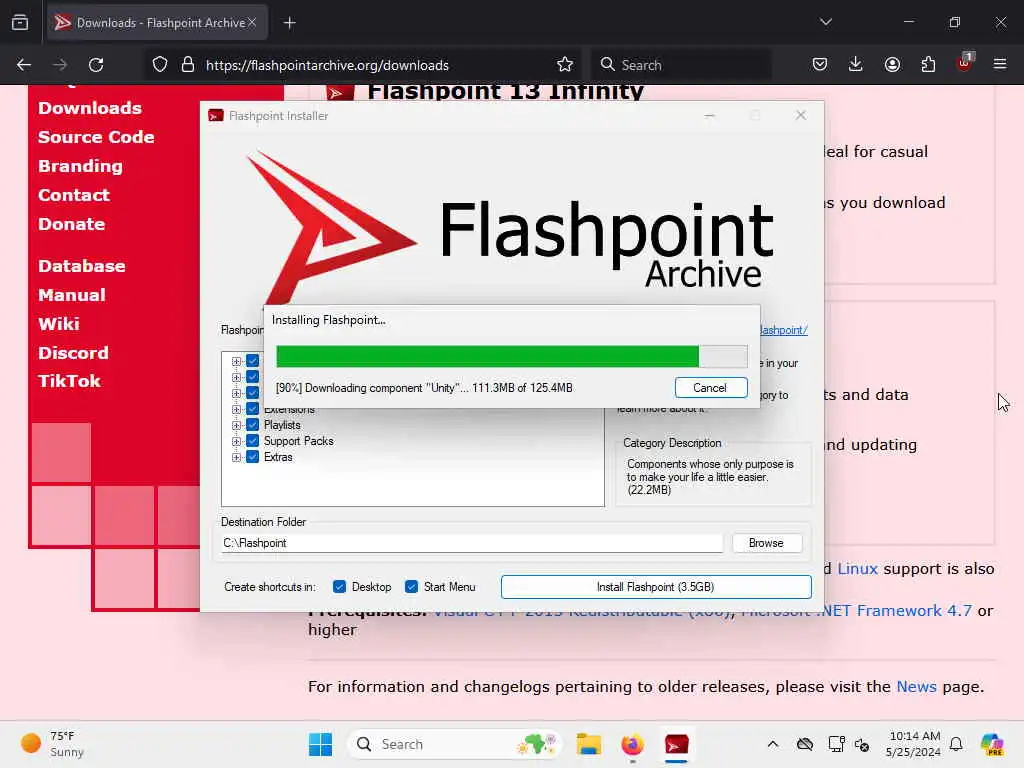Viewport: 1024px width, 768px height.
Task: Open a new browser tab
Action: tap(289, 23)
